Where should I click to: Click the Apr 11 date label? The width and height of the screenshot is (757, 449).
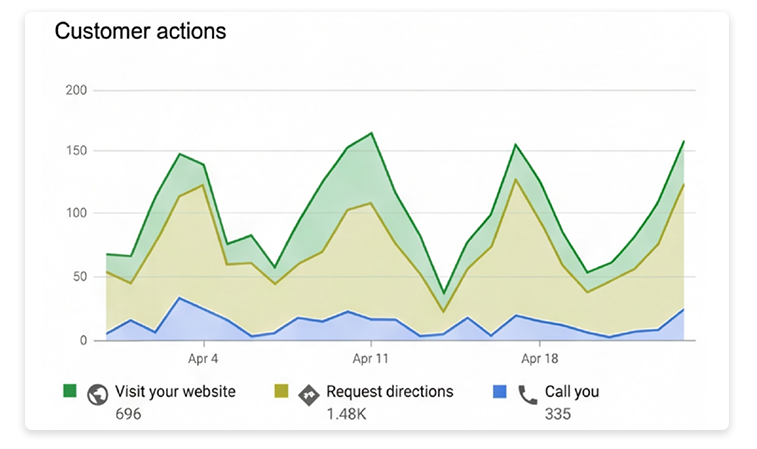click(x=371, y=358)
